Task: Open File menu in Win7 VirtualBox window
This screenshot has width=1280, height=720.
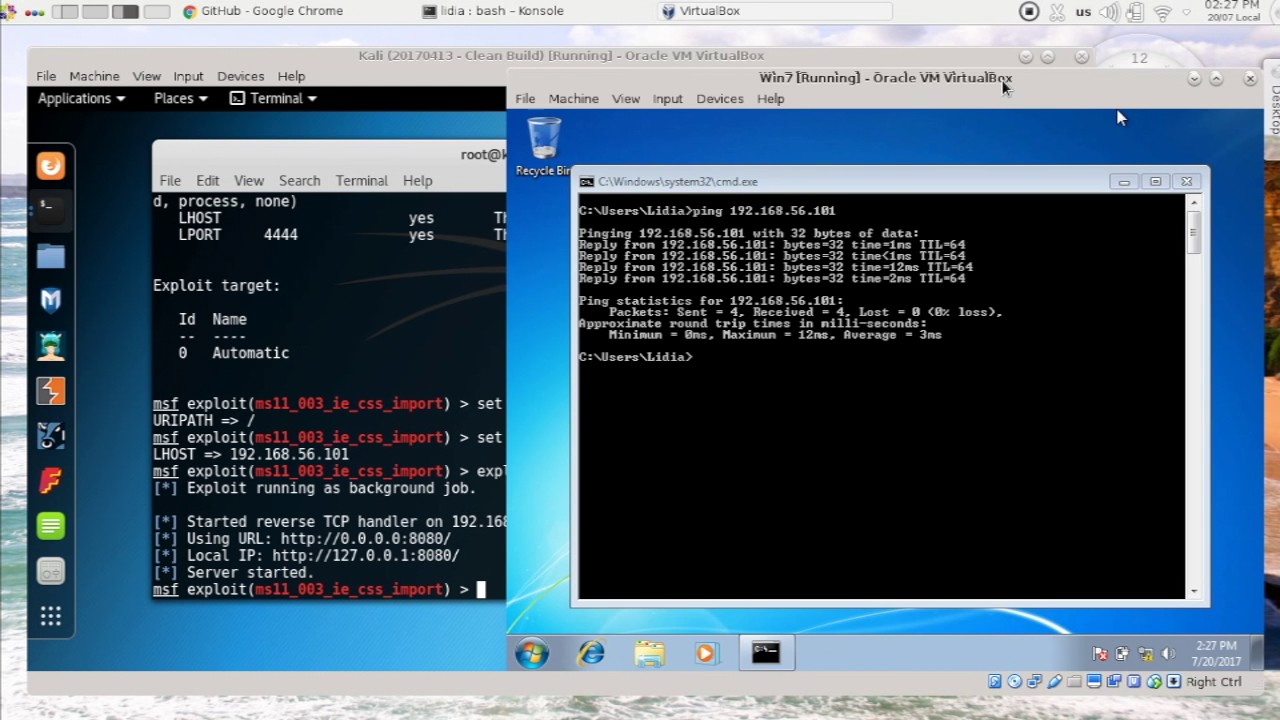Action: click(525, 98)
